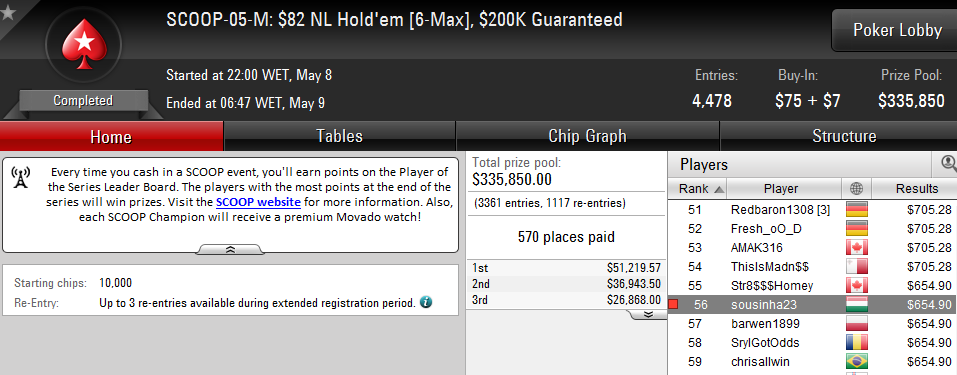Open the Chip Graph tab
Viewport: 957px width, 375px height.
click(x=587, y=136)
